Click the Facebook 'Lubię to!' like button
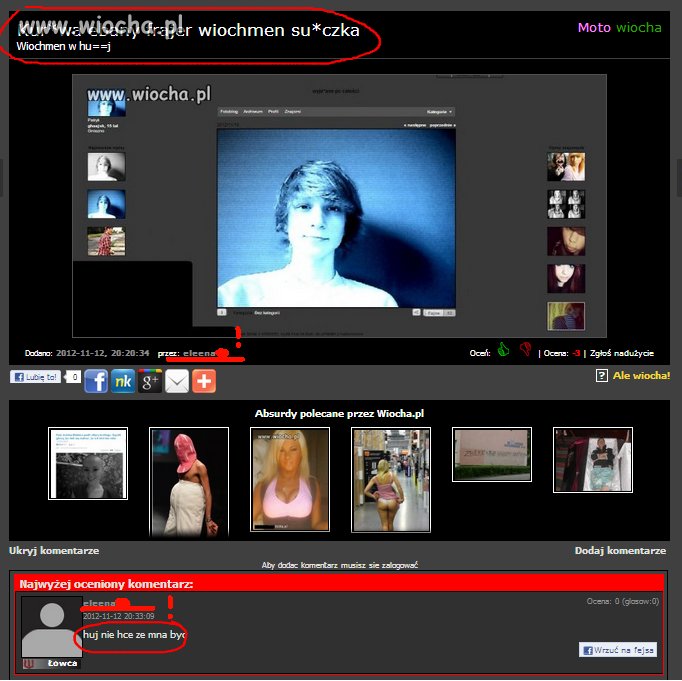This screenshot has width=682, height=681. (35, 377)
